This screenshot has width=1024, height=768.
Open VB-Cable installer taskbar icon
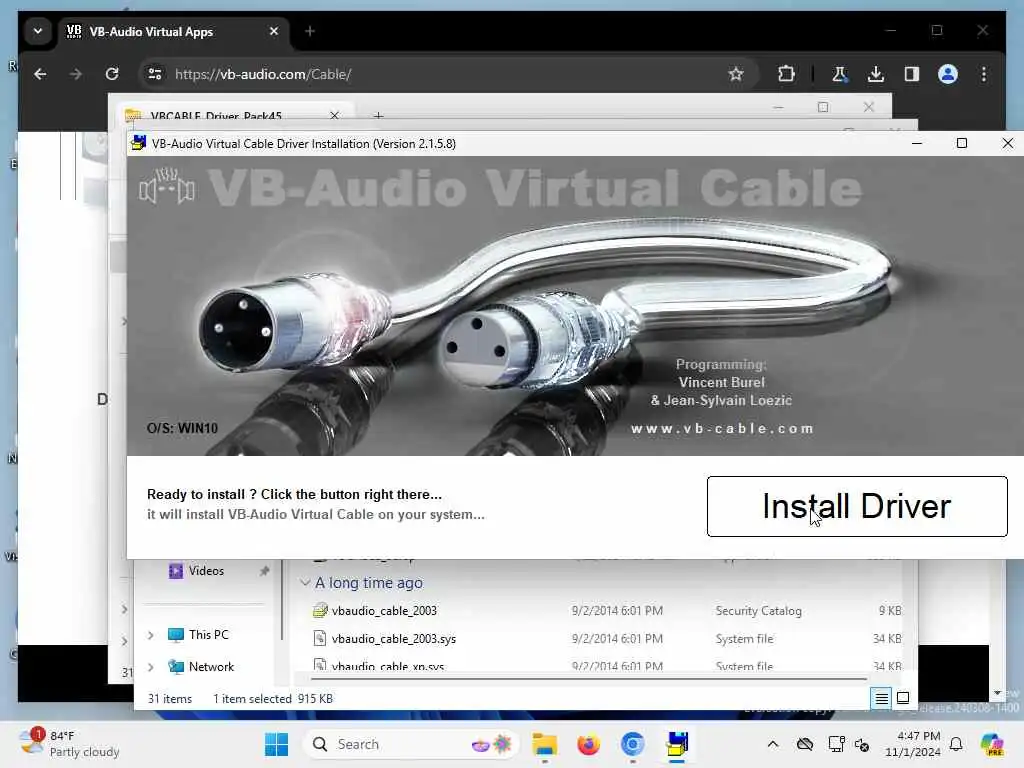tap(677, 744)
